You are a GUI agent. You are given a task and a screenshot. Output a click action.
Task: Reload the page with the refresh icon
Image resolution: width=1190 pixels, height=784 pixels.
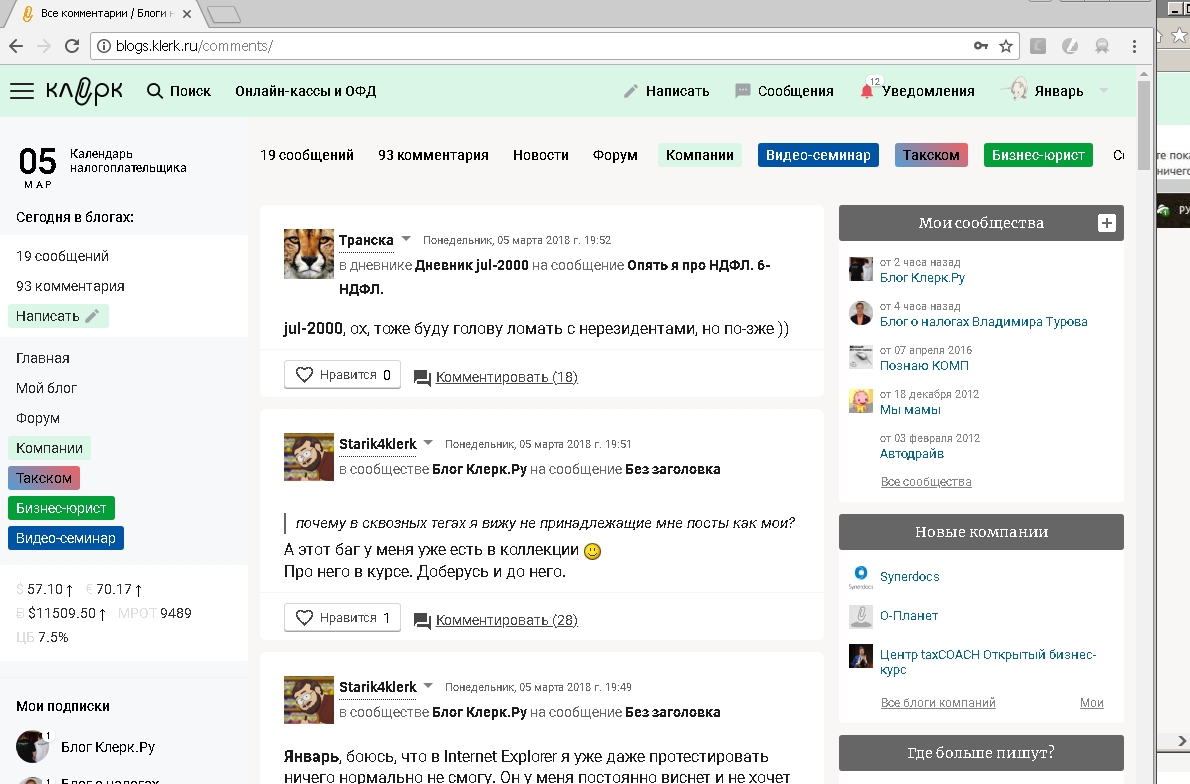click(72, 46)
